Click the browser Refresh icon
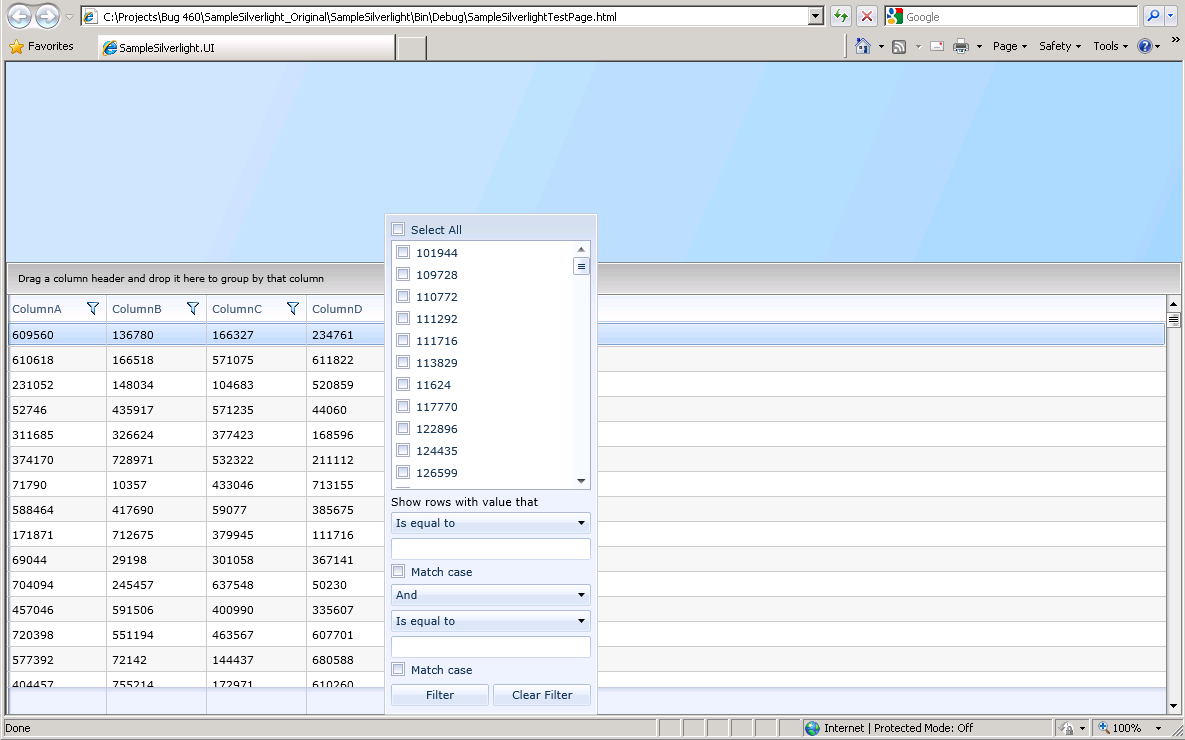Screen dimensions: 1185x740 pyautogui.click(x=840, y=16)
